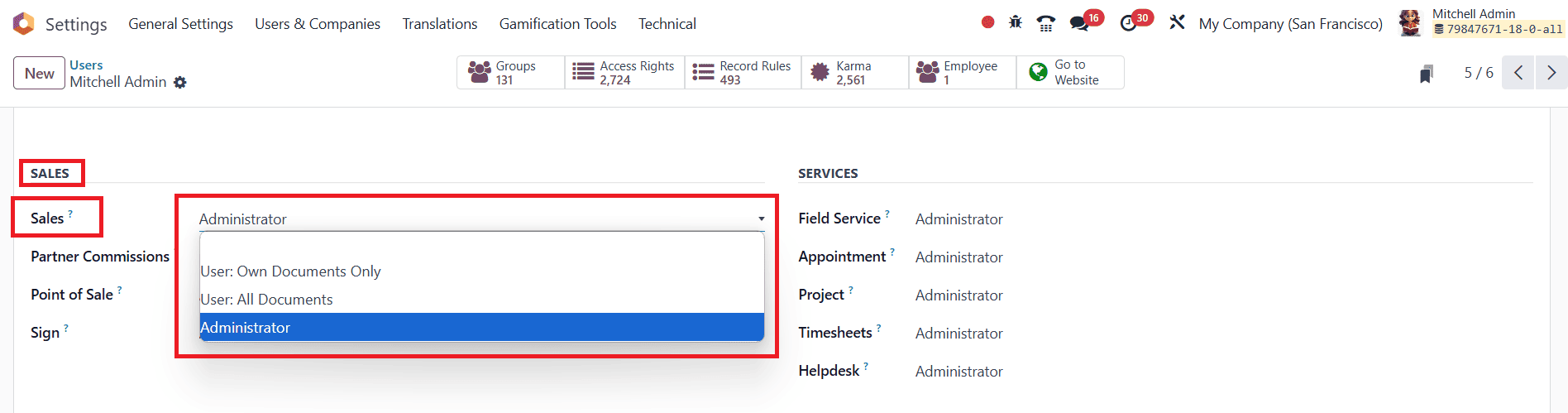Image resolution: width=1568 pixels, height=413 pixels.
Task: Open Project Administrator selection
Action: [959, 295]
